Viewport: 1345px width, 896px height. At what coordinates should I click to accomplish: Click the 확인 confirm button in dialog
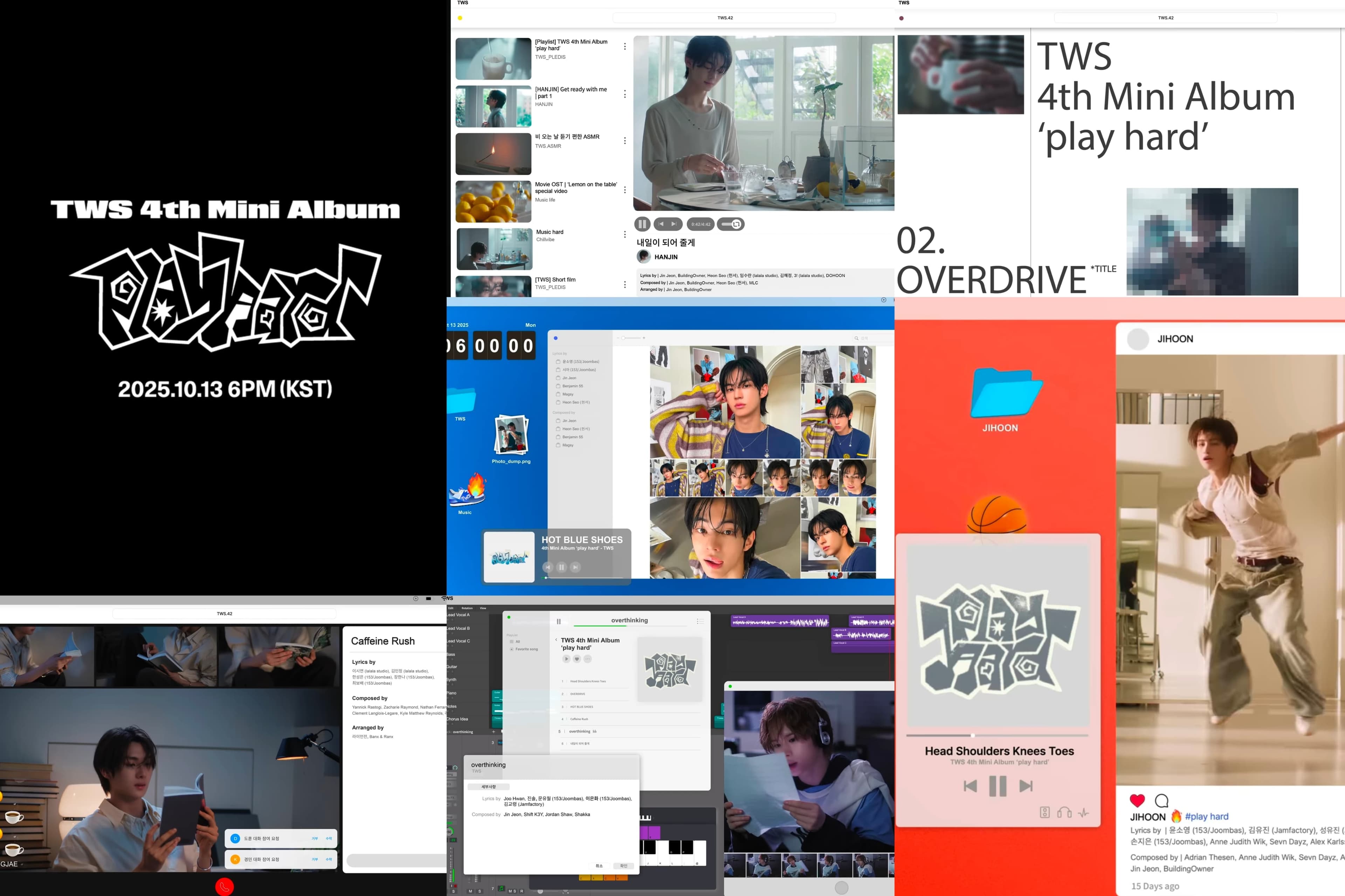coord(623,866)
